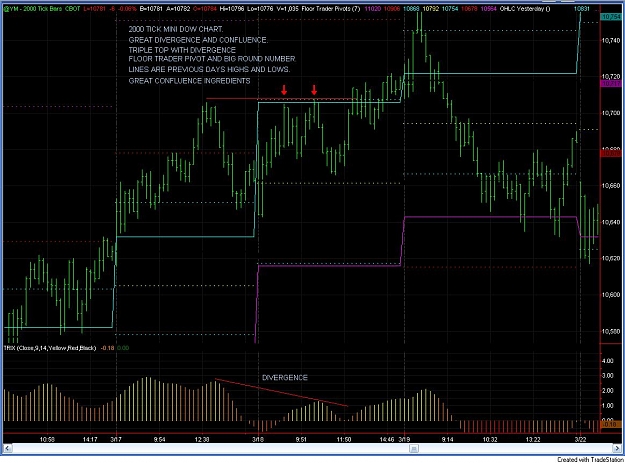Click the 9:14 time axis label
This screenshot has width=625, height=463.
click(448, 439)
